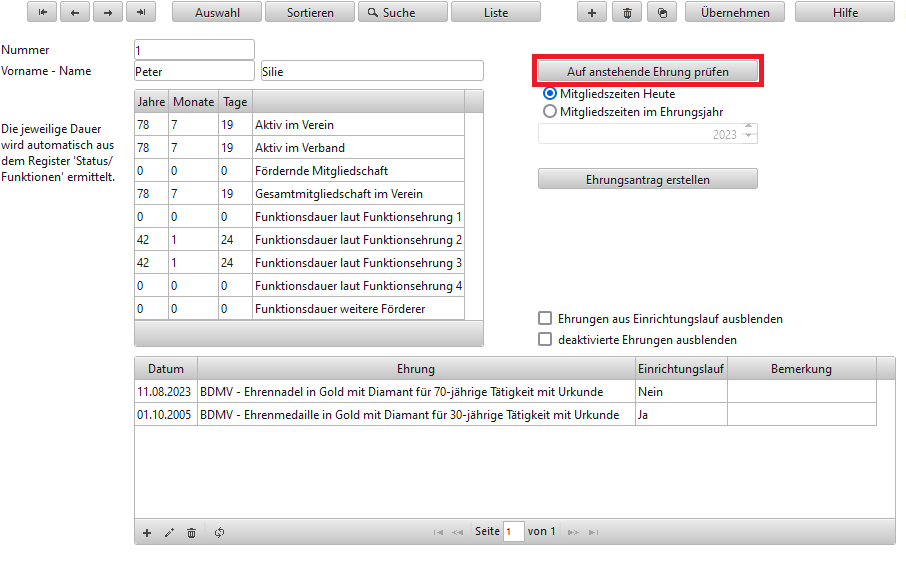
Task: Select Mitgliedszeiten im Ehrungsjahr option
Action: [549, 112]
